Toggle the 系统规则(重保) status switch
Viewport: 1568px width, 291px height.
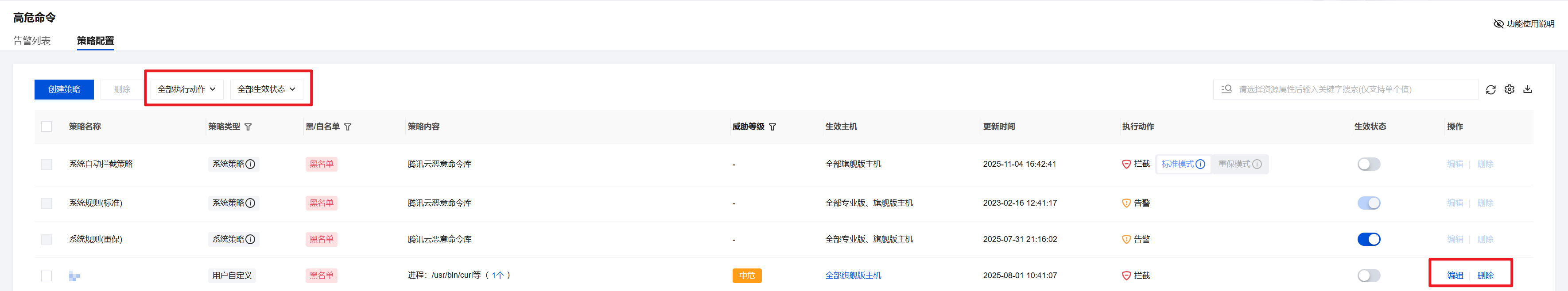click(x=1368, y=239)
